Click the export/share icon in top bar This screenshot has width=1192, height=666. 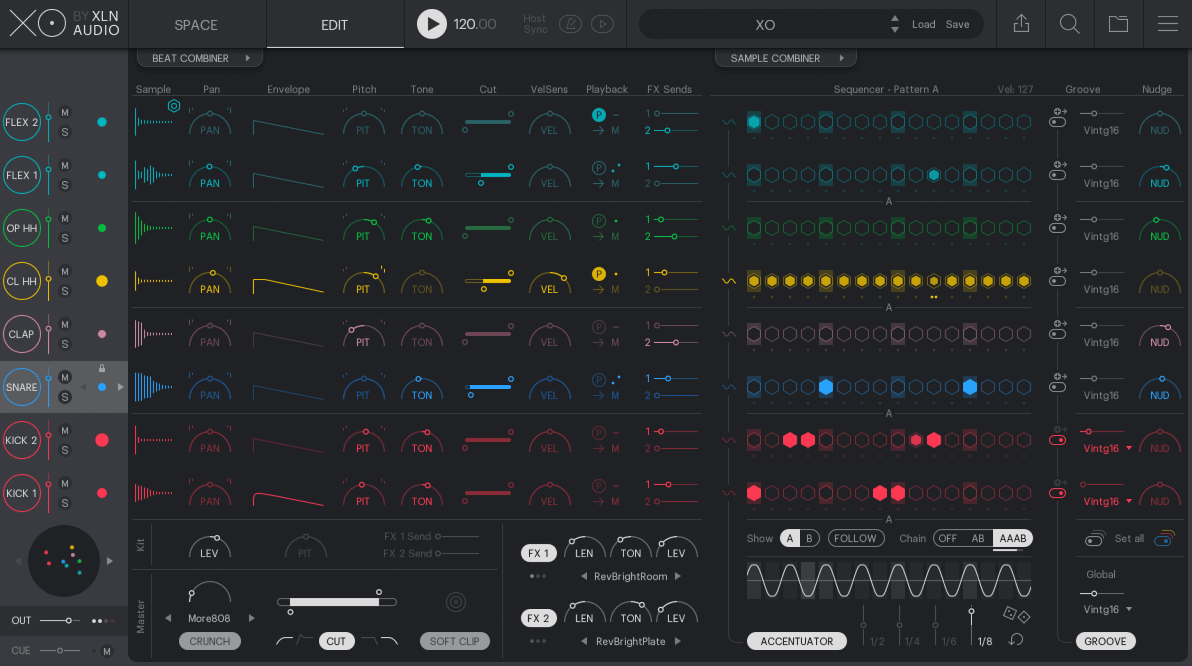(x=1021, y=24)
